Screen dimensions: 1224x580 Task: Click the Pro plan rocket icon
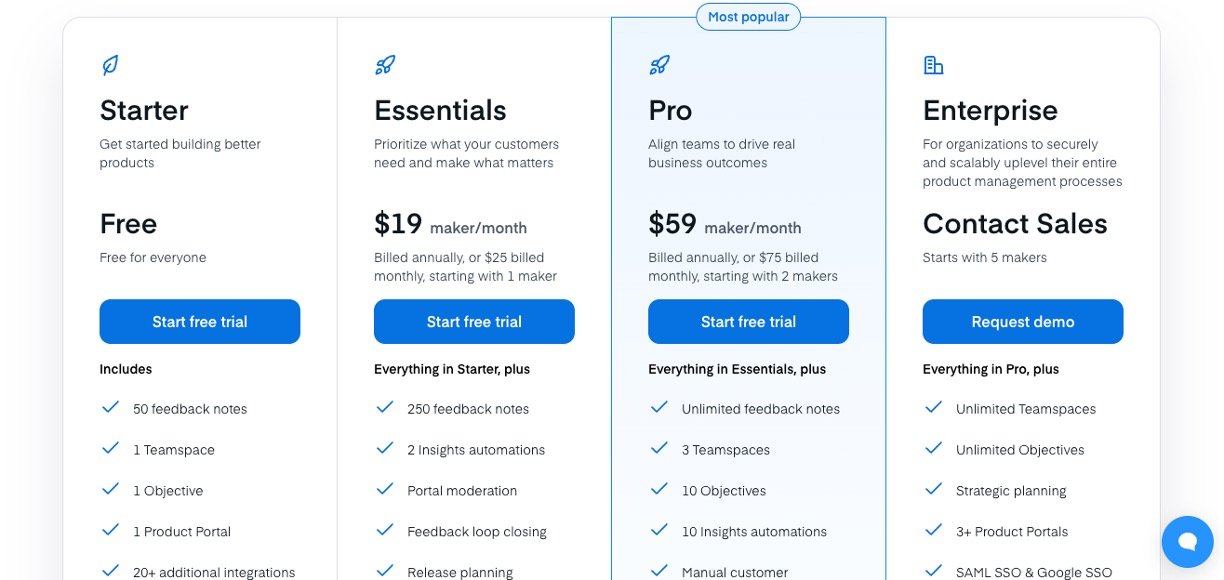point(659,66)
